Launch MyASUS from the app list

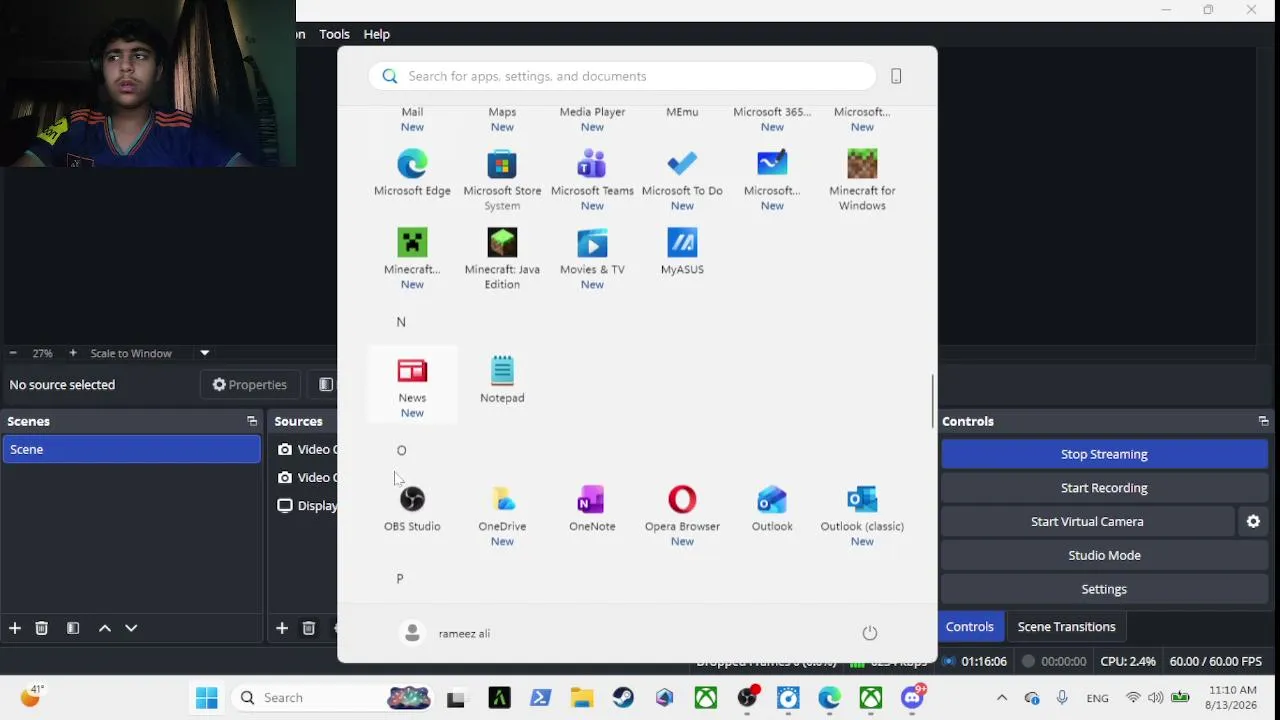click(682, 252)
